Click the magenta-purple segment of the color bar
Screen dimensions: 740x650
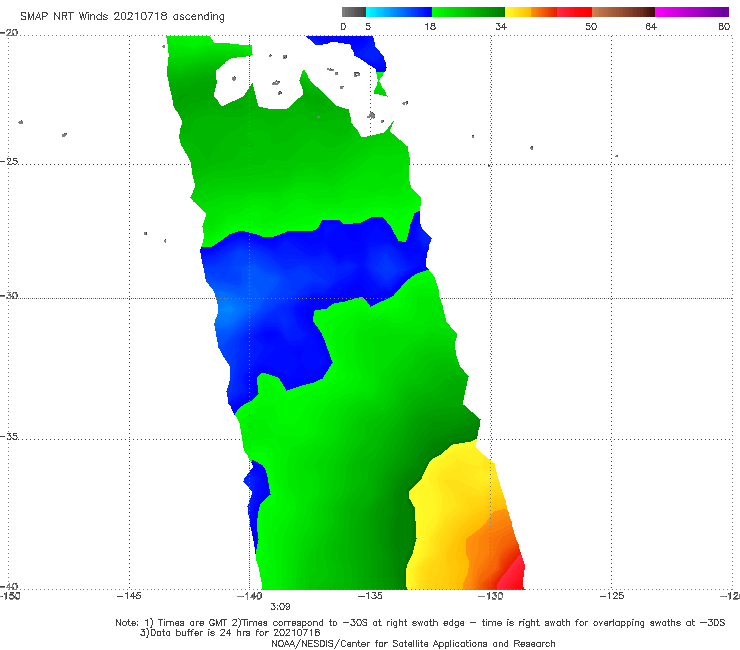(x=692, y=12)
